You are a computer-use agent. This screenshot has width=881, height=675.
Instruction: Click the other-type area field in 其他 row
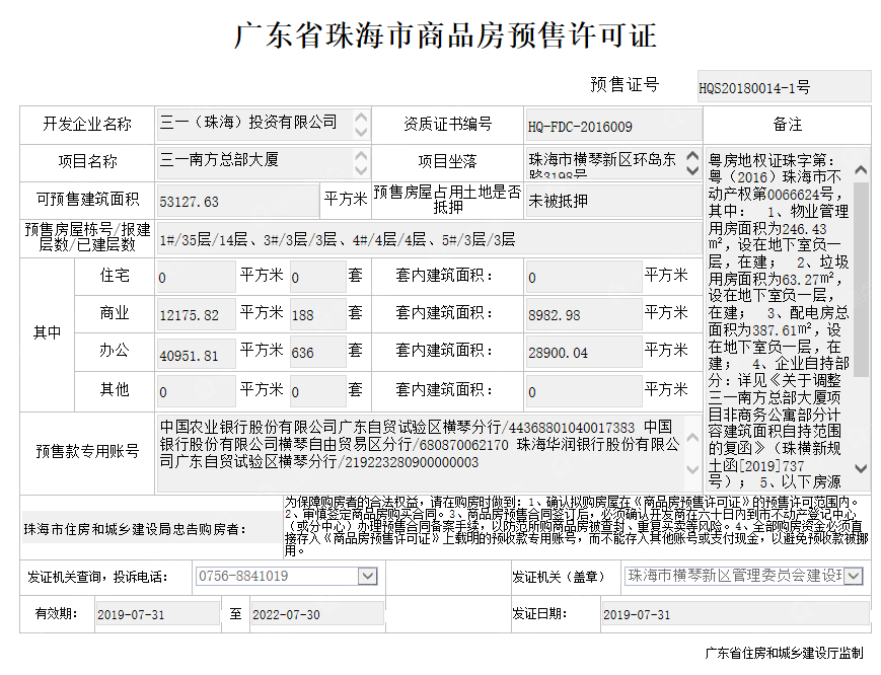(196, 391)
